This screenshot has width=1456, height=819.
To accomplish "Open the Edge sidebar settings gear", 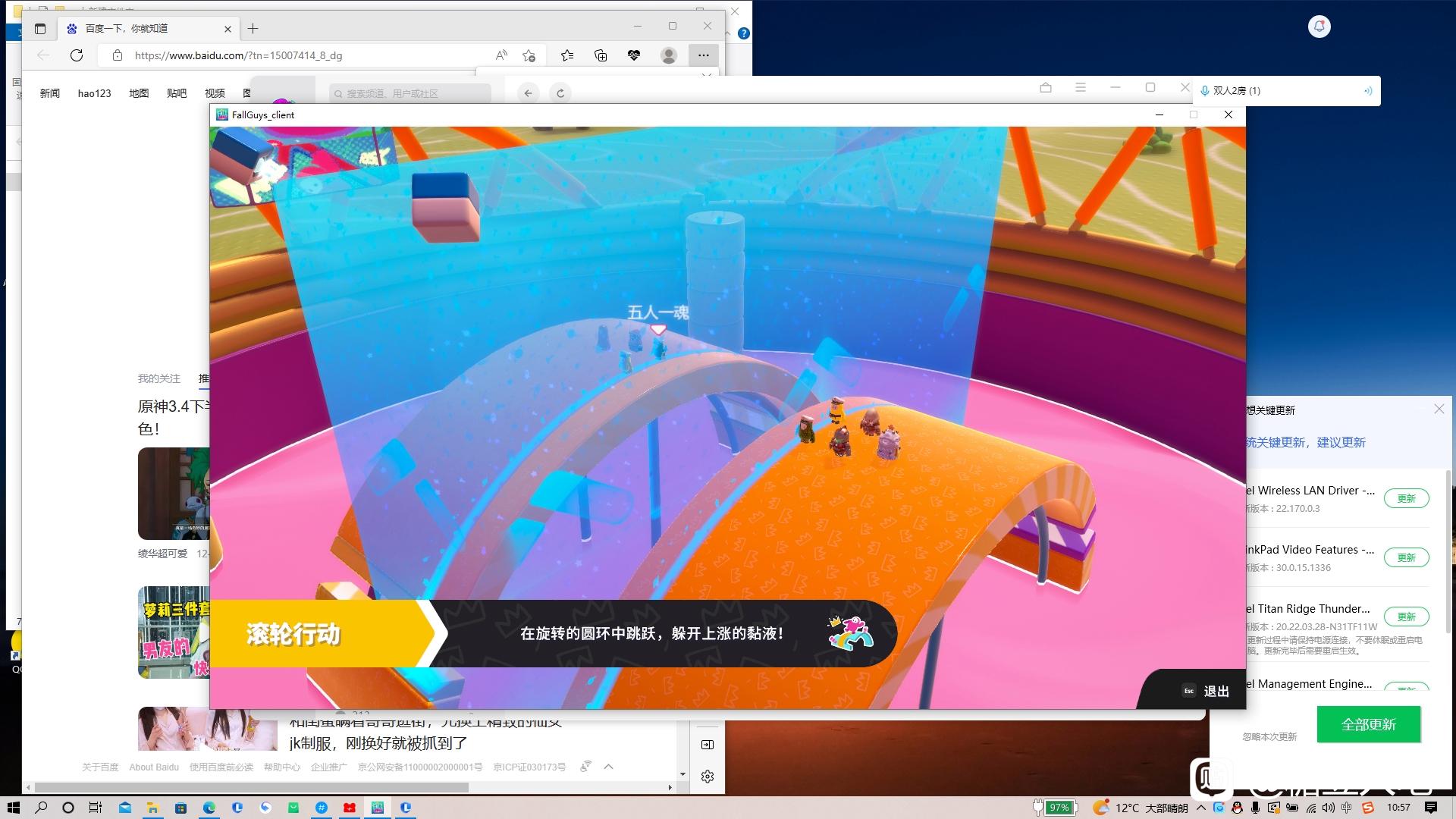I will click(x=708, y=777).
